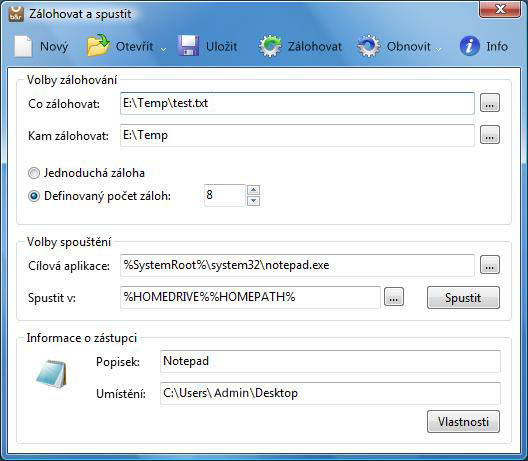Click the Co zálohovat: label
The width and height of the screenshot is (528, 461).
64,104
